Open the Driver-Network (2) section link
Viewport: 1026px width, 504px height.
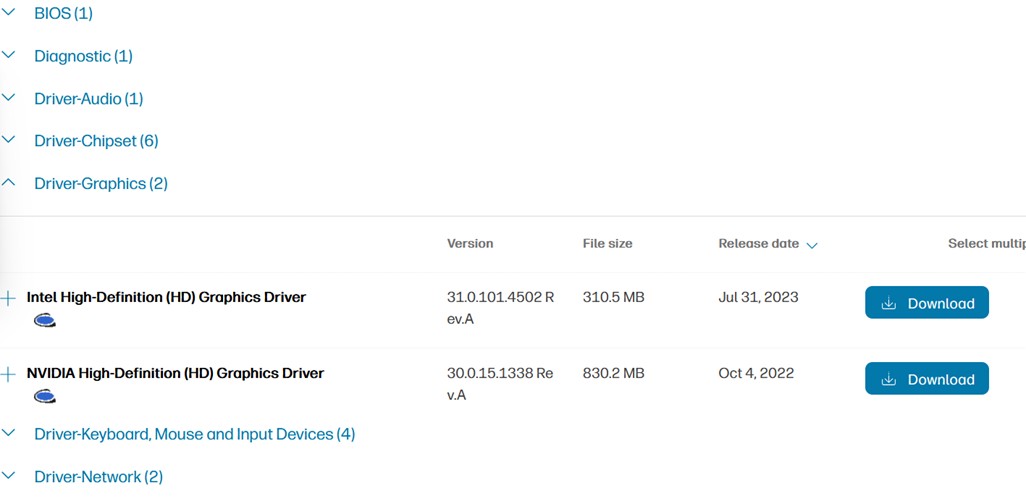[x=98, y=477]
